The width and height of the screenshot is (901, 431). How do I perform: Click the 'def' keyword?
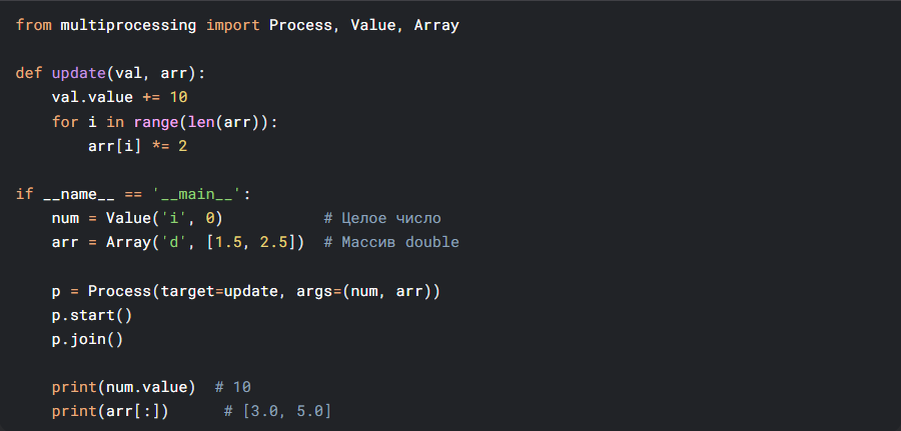[x=29, y=74]
